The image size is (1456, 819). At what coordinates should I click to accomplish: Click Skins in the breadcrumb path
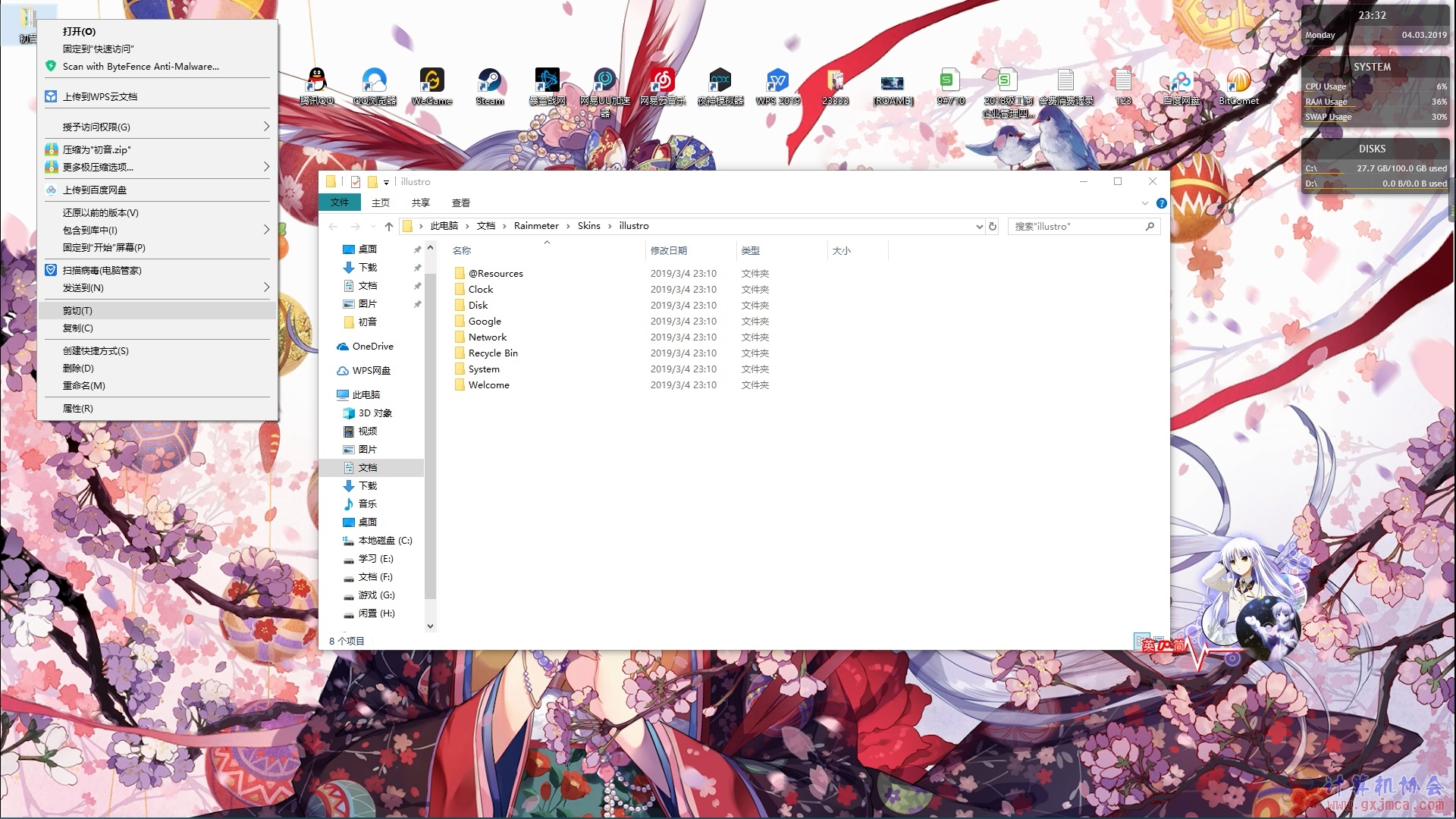tap(589, 226)
